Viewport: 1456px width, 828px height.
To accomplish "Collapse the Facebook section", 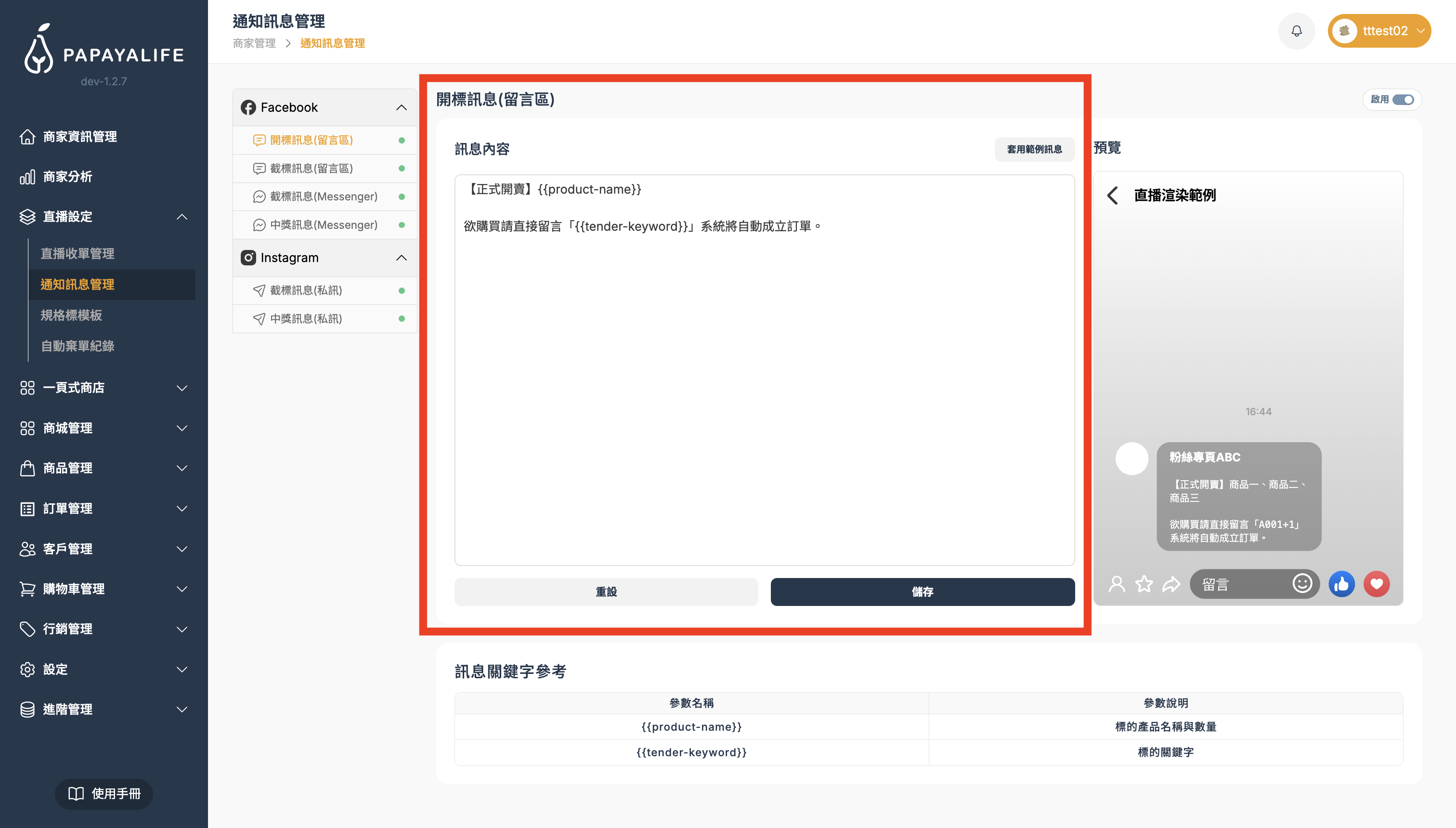I will pyautogui.click(x=402, y=107).
